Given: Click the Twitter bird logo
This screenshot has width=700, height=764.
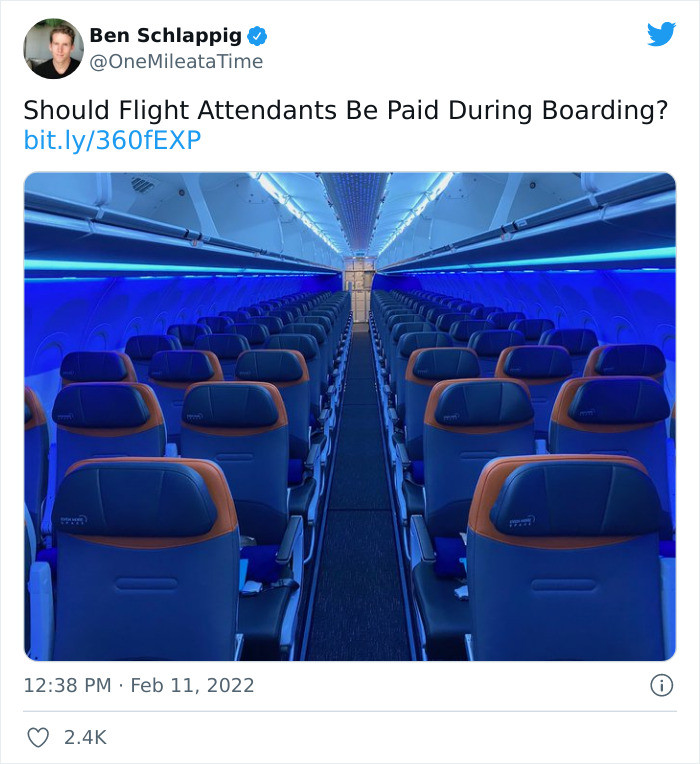Looking at the screenshot, I should [x=661, y=35].
